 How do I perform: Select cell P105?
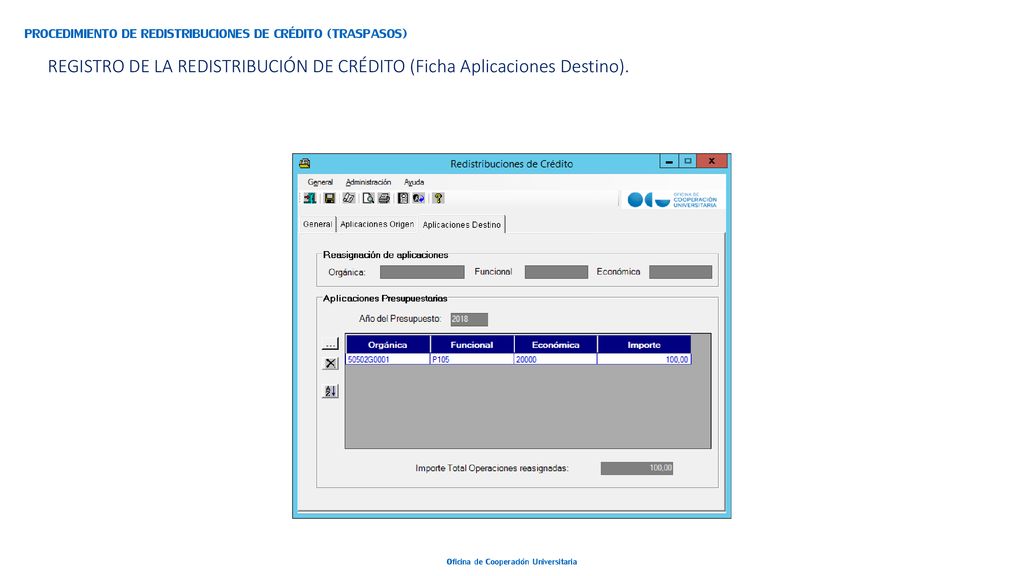pos(472,359)
